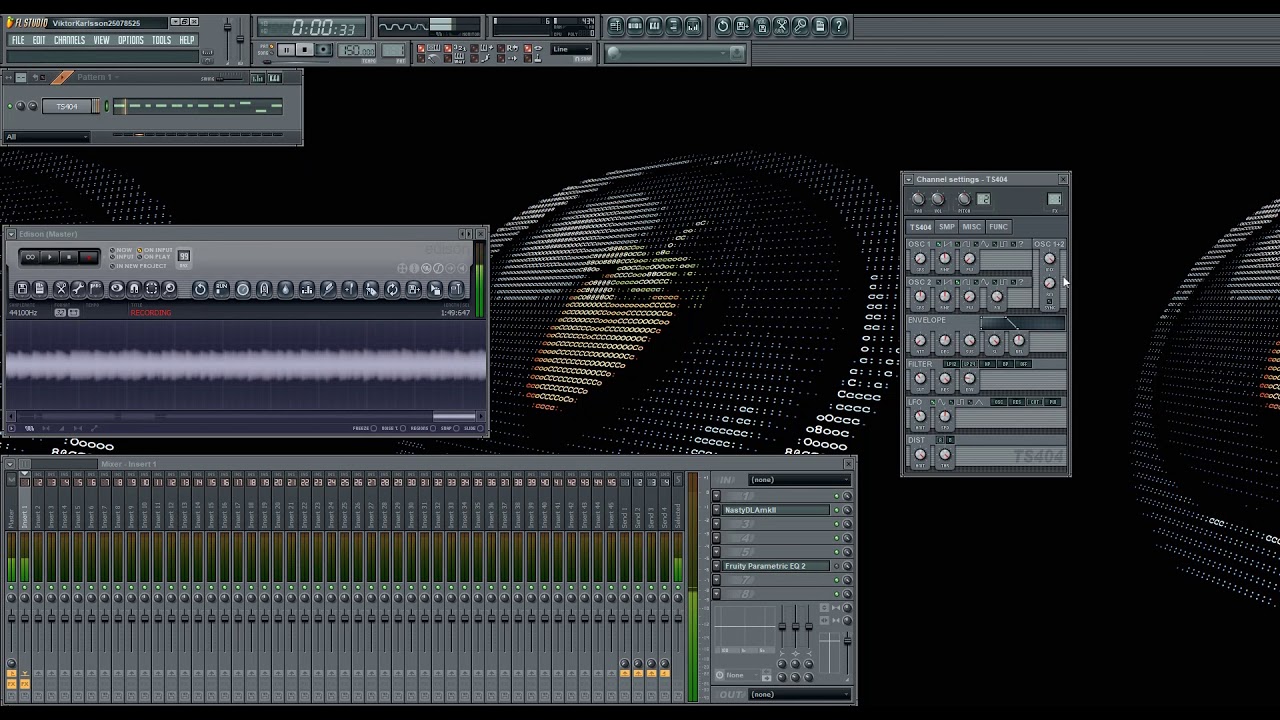The width and height of the screenshot is (1280, 720).
Task: Select Edison's IN NEW PROJECT option
Action: click(139, 265)
